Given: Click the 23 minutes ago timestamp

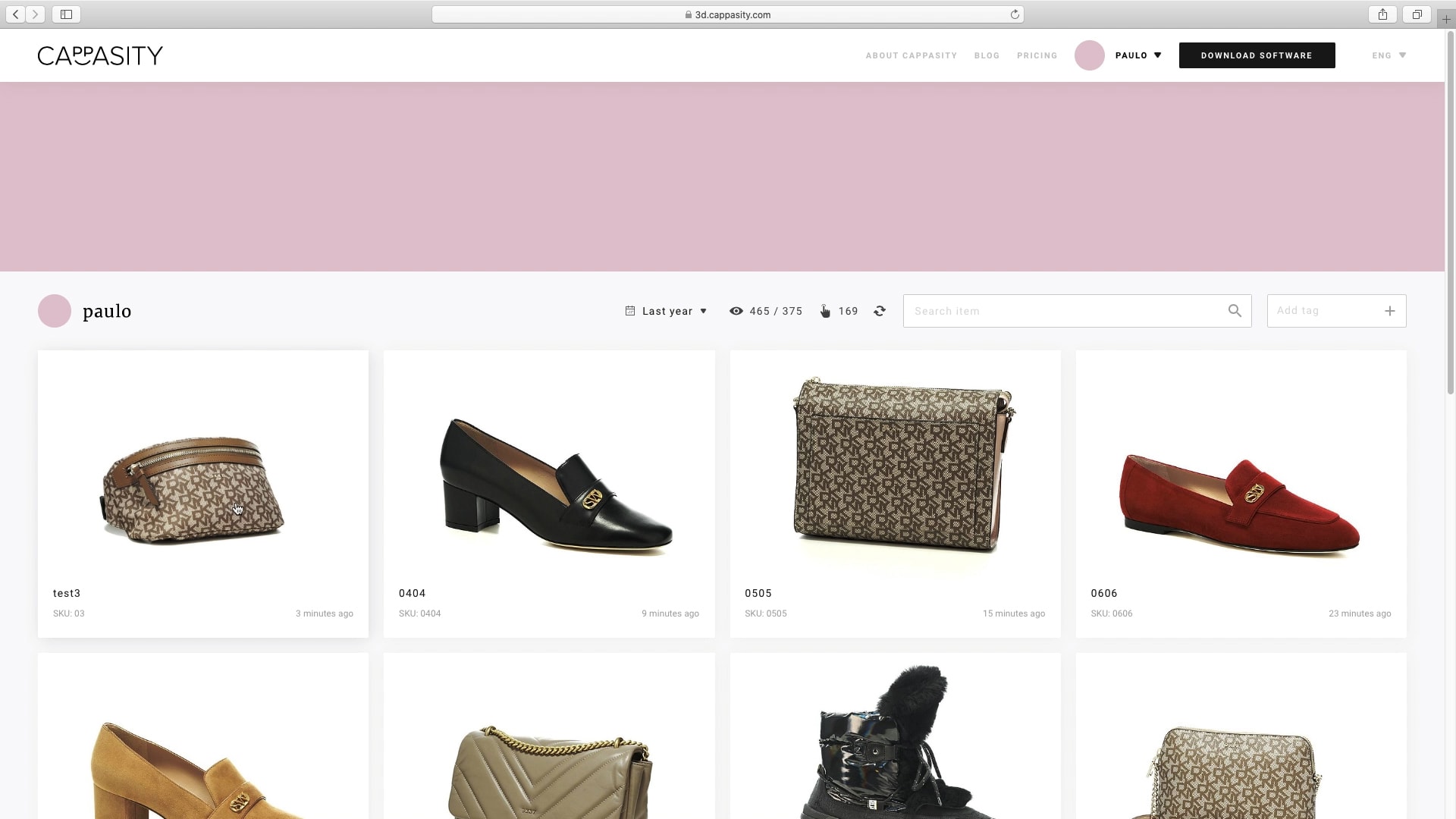Looking at the screenshot, I should pyautogui.click(x=1360, y=613).
